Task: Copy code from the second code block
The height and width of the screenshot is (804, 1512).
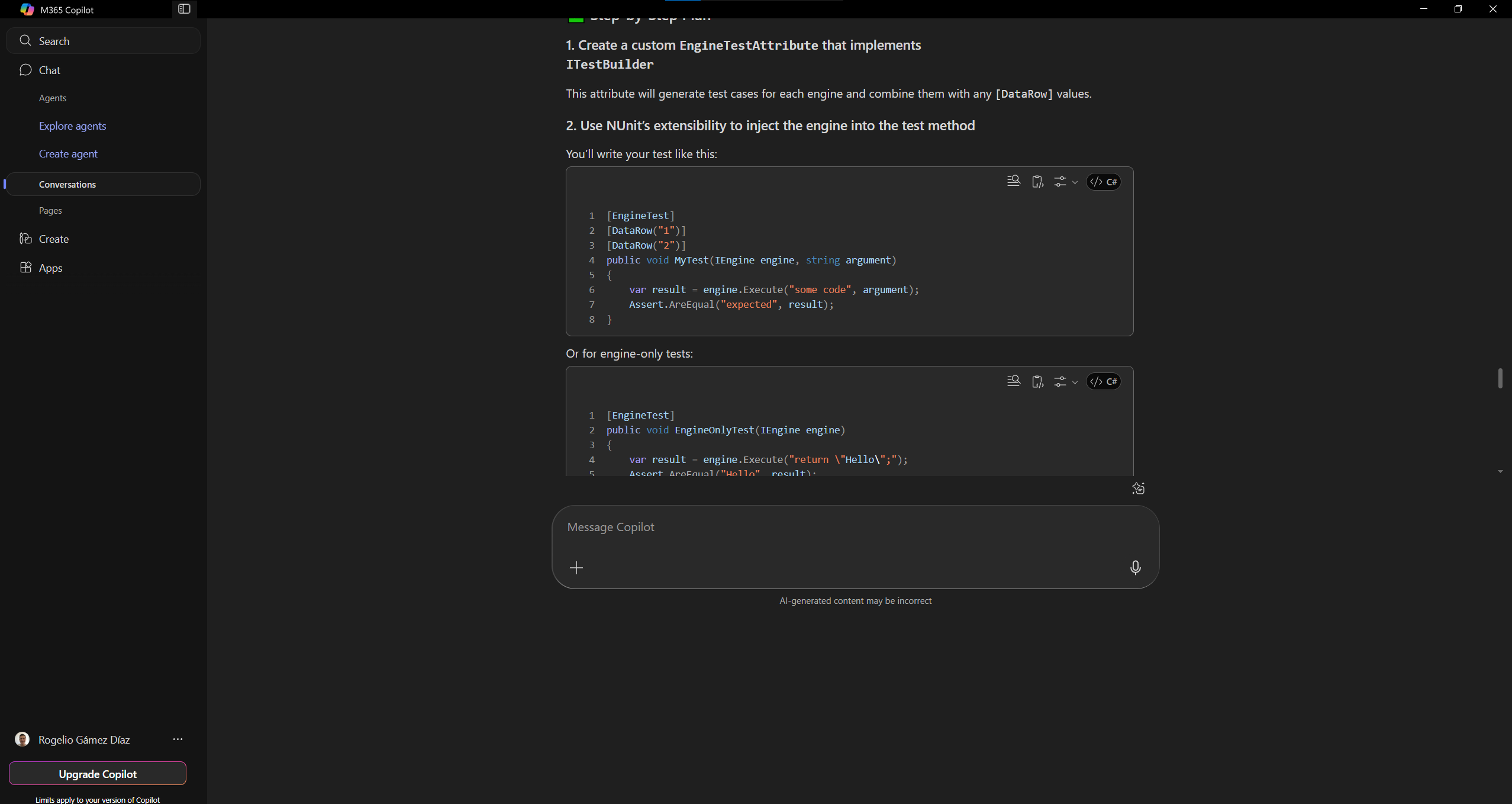Action: coord(1037,381)
